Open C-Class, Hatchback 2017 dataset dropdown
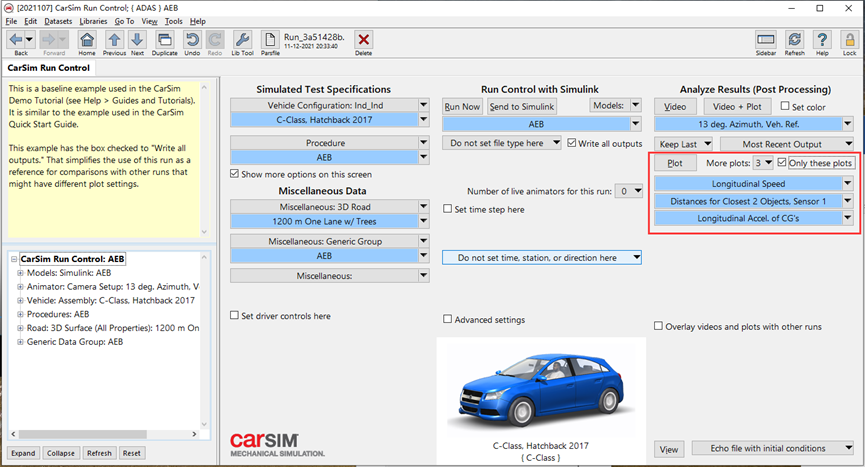 pos(424,120)
